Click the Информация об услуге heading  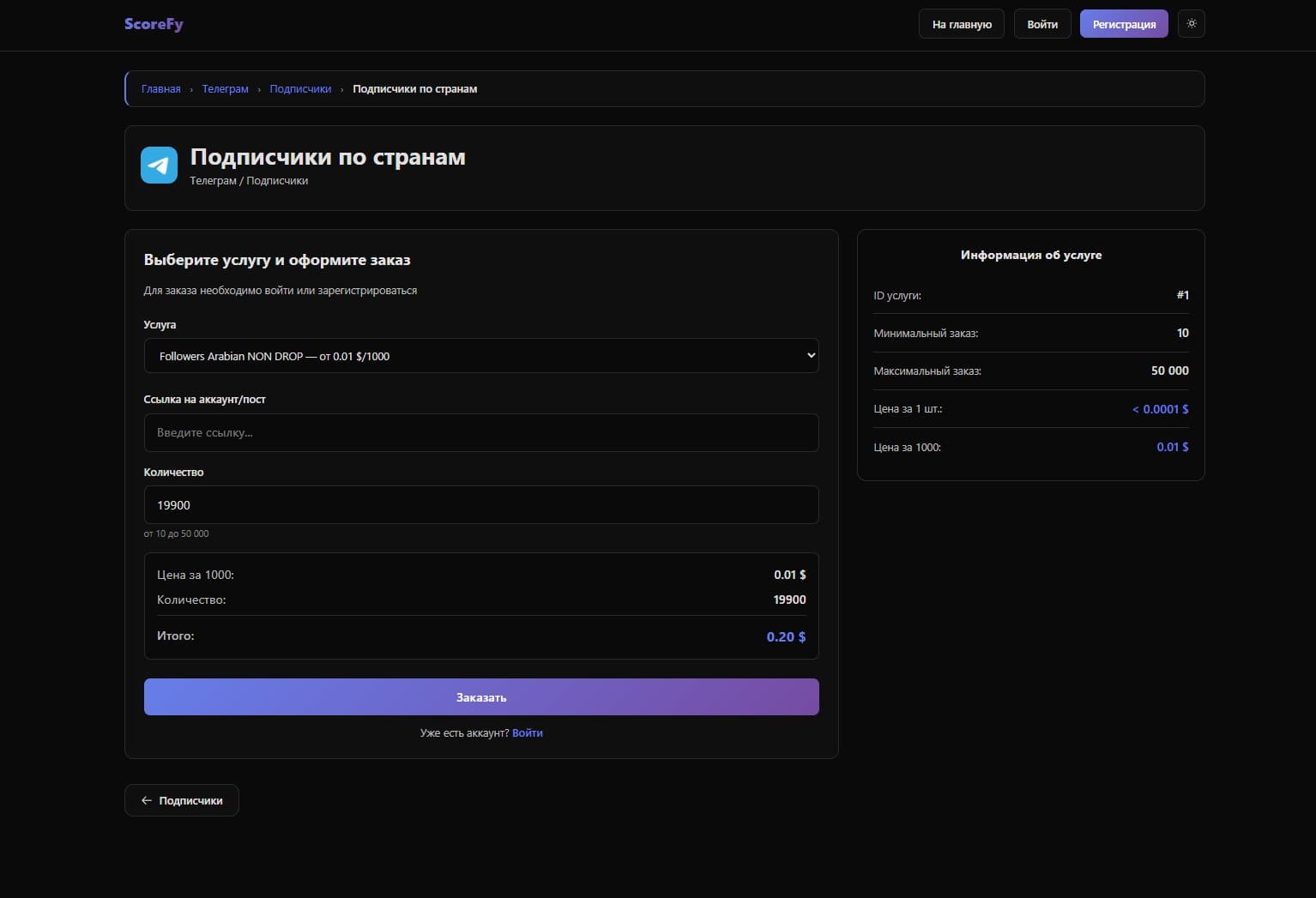click(1031, 255)
